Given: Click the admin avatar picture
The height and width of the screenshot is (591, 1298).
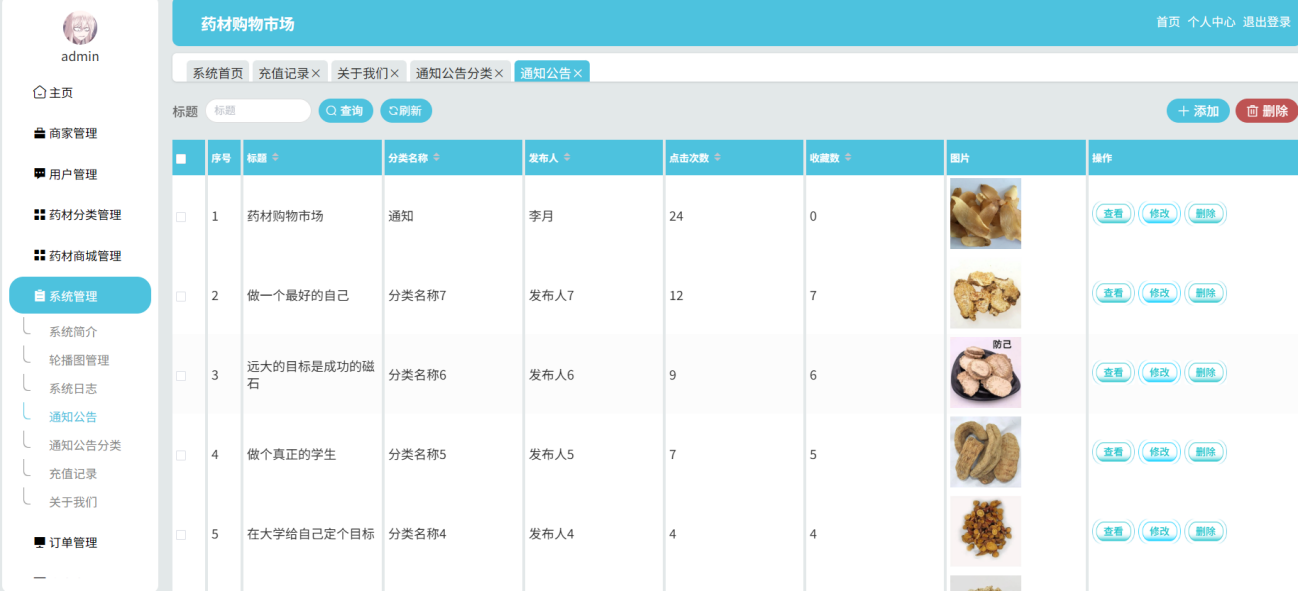Looking at the screenshot, I should (80, 28).
